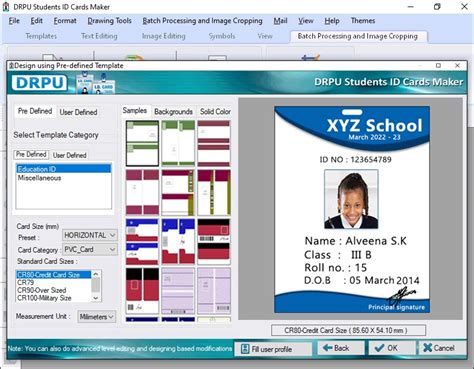The height and width of the screenshot is (369, 474).
Task: Choose maroon vertical template with top and bottom bands
Action: 142,192
